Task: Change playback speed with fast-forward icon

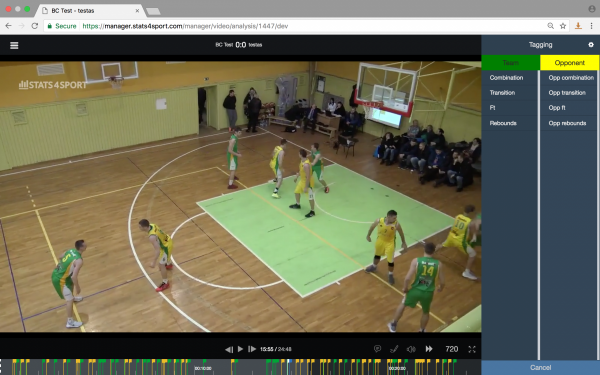Action: [429, 349]
